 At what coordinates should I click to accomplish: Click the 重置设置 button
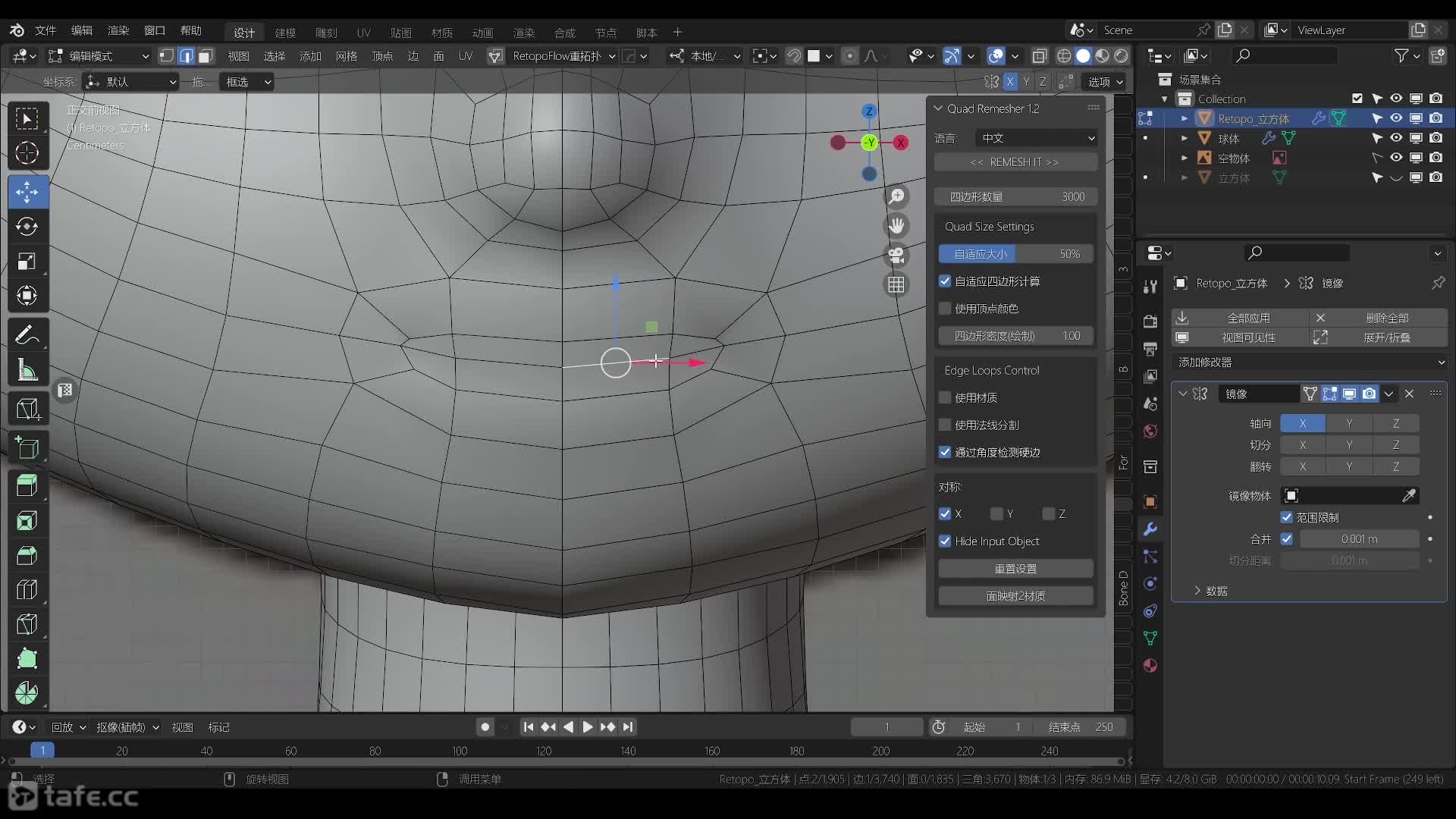pos(1015,569)
